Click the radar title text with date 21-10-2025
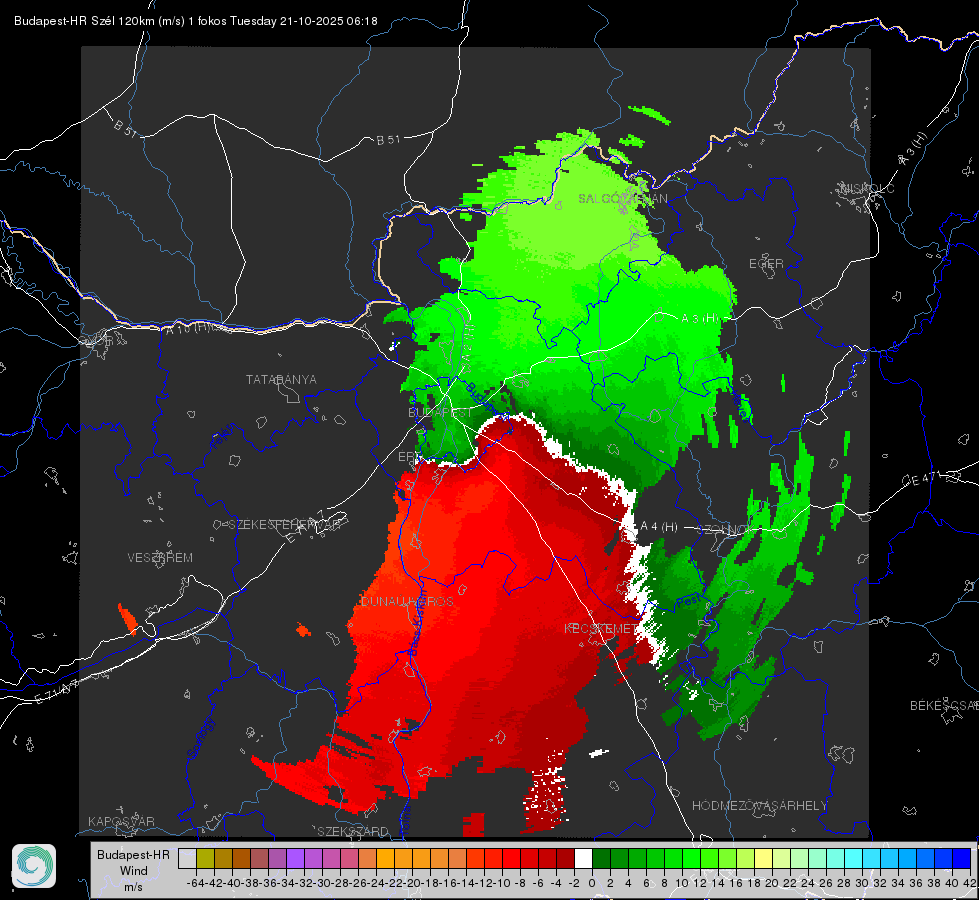The height and width of the screenshot is (900, 979). (195, 21)
